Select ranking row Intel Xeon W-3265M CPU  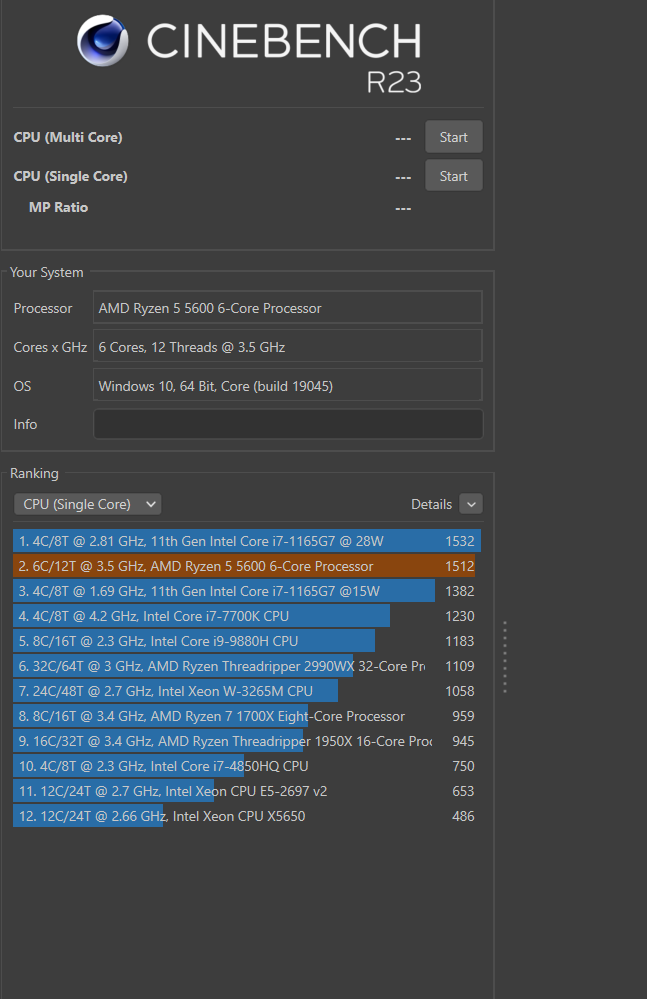(246, 691)
